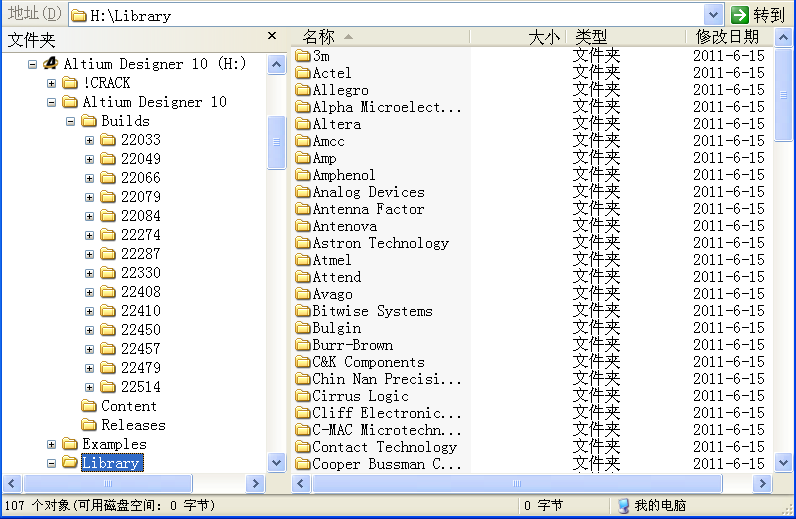
Task: Select the Alpha Microelect... folder name
Action: coord(387,107)
